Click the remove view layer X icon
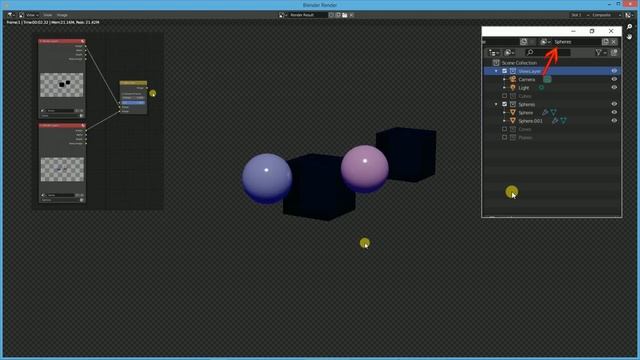Image resolution: width=640 pixels, height=360 pixels. pyautogui.click(x=613, y=42)
